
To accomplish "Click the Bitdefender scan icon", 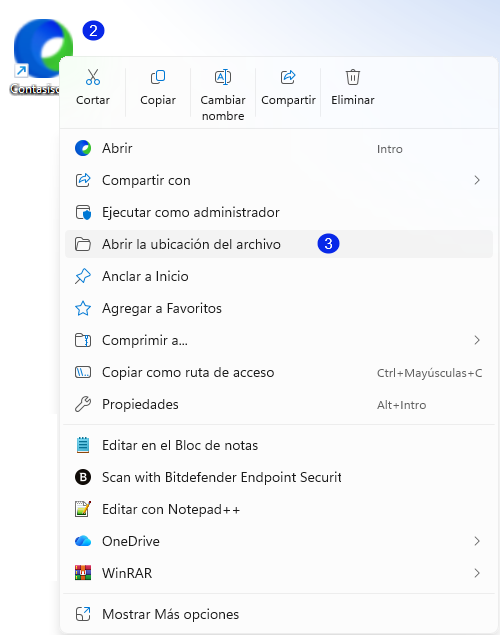I will point(83,477).
